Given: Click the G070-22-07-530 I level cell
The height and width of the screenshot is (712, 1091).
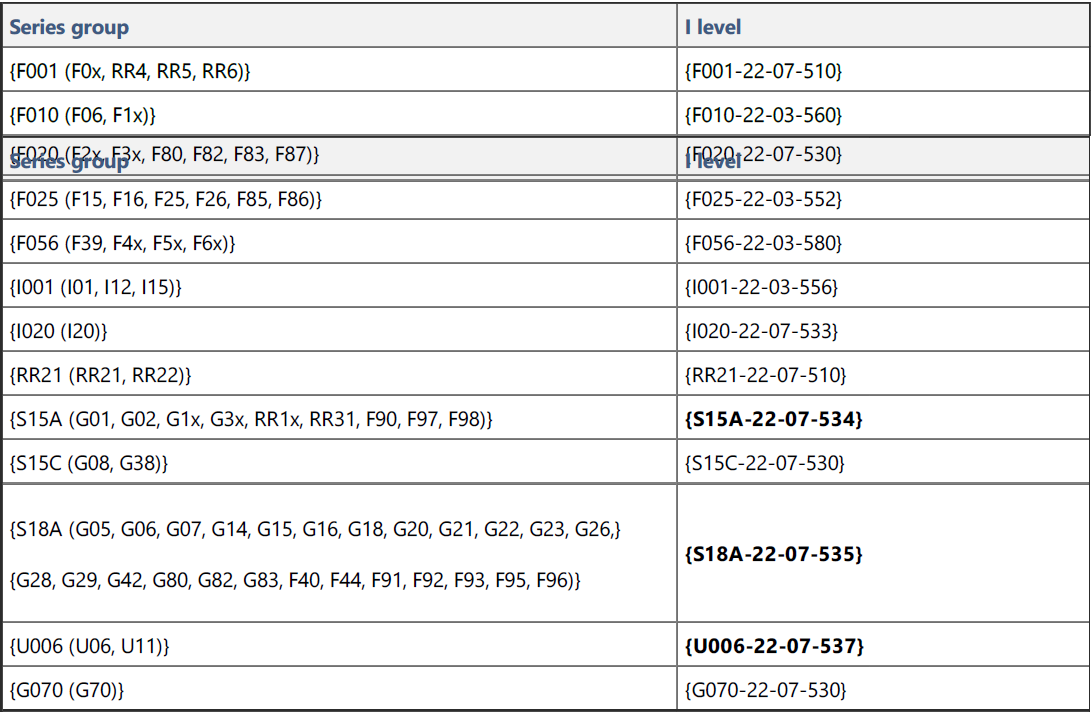Looking at the screenshot, I should pos(765,689).
